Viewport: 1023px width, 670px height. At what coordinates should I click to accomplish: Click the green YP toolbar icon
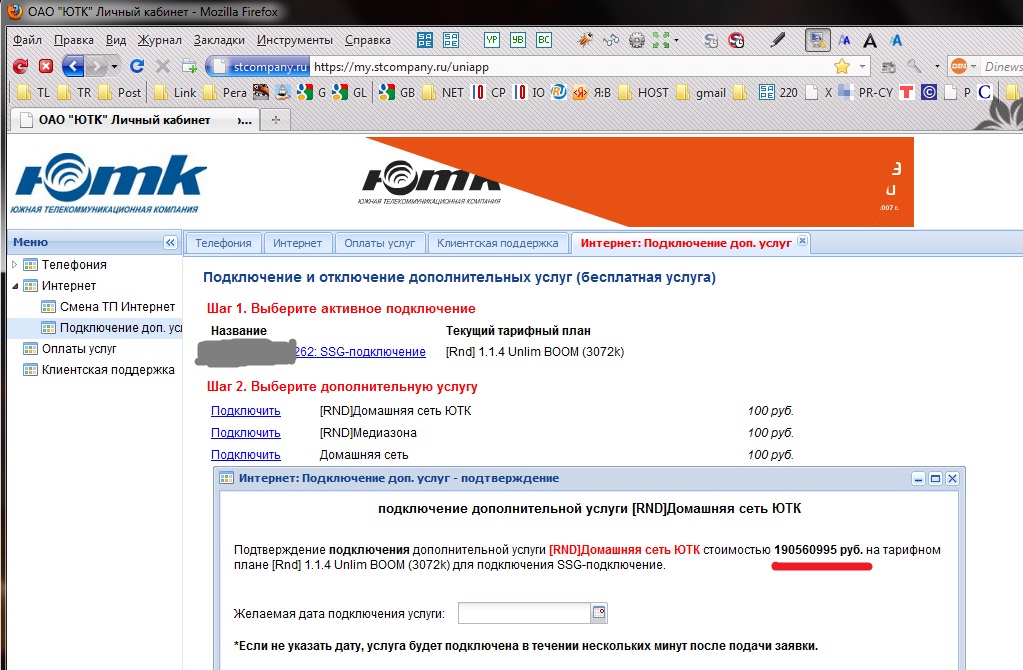tap(492, 40)
